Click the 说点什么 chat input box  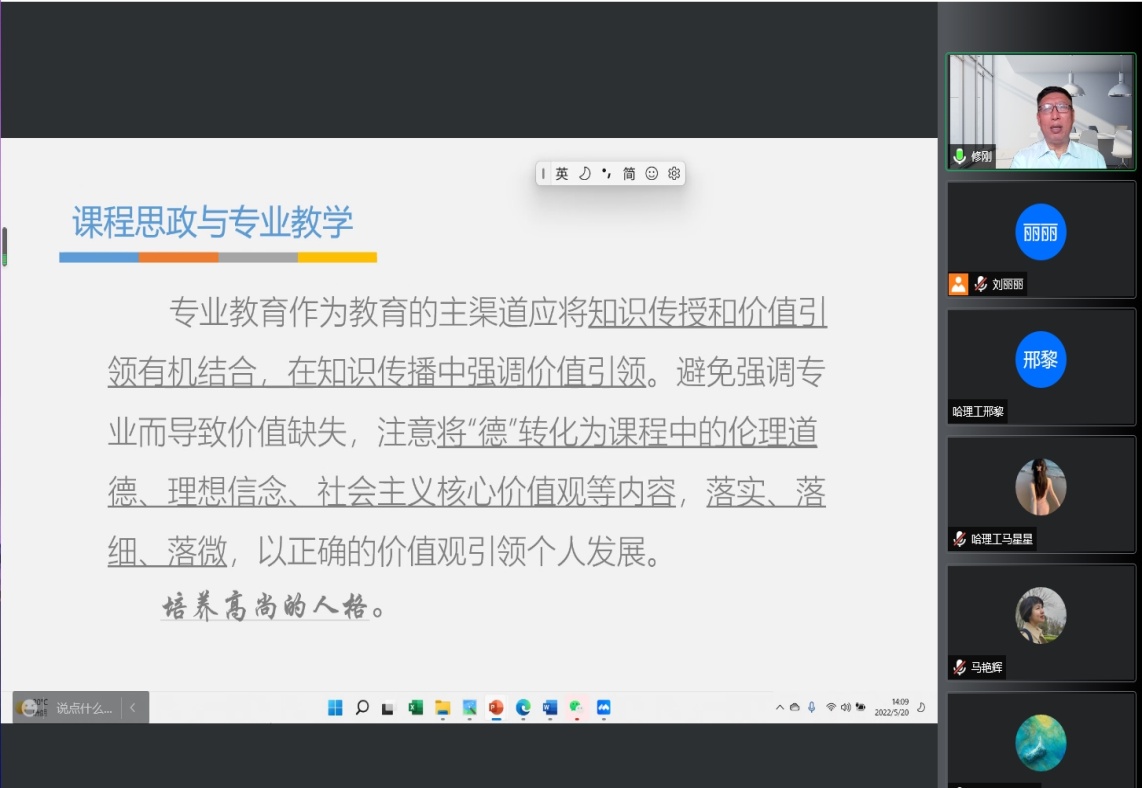(x=83, y=708)
